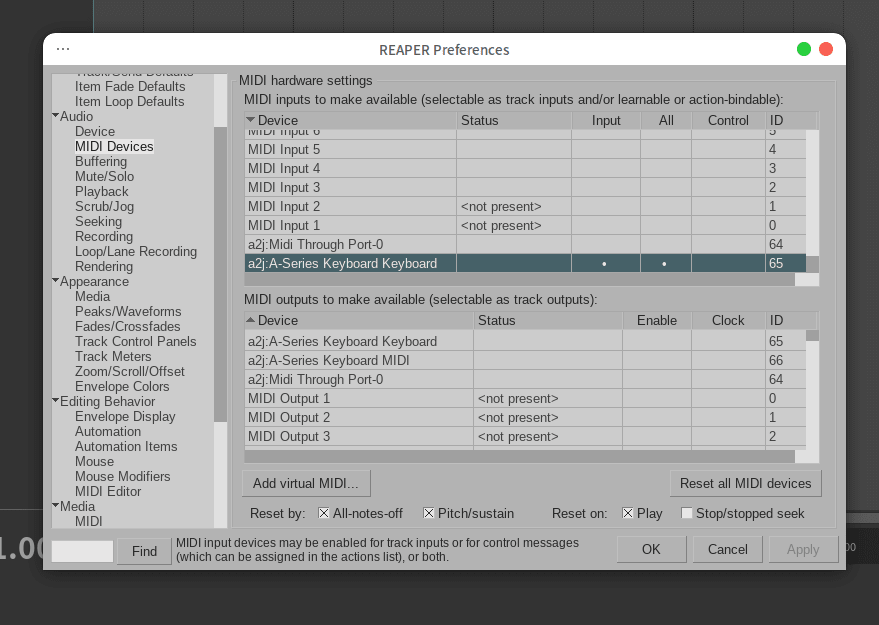Open Track Control Panels page
This screenshot has width=879, height=625.
pos(136,342)
